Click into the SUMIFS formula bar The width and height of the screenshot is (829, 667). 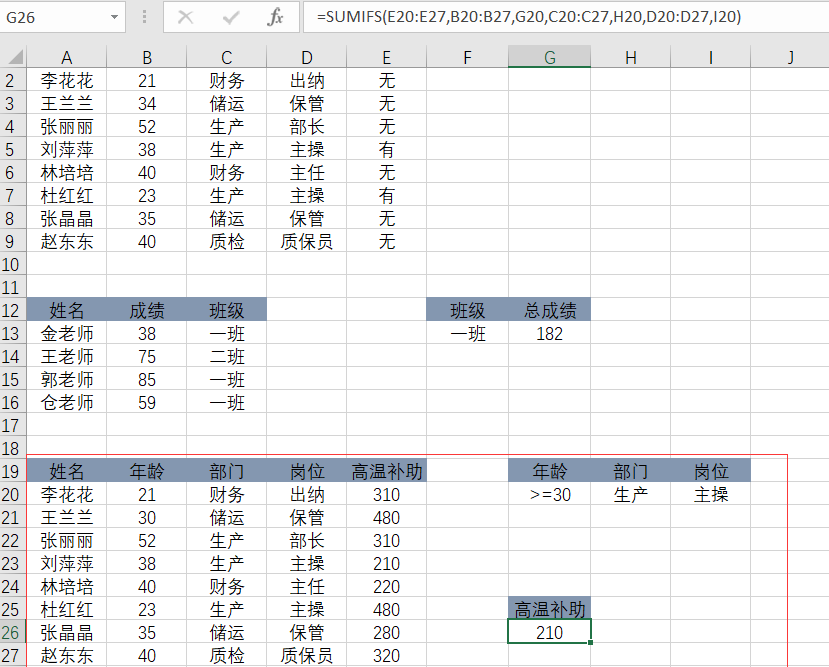[x=566, y=17]
